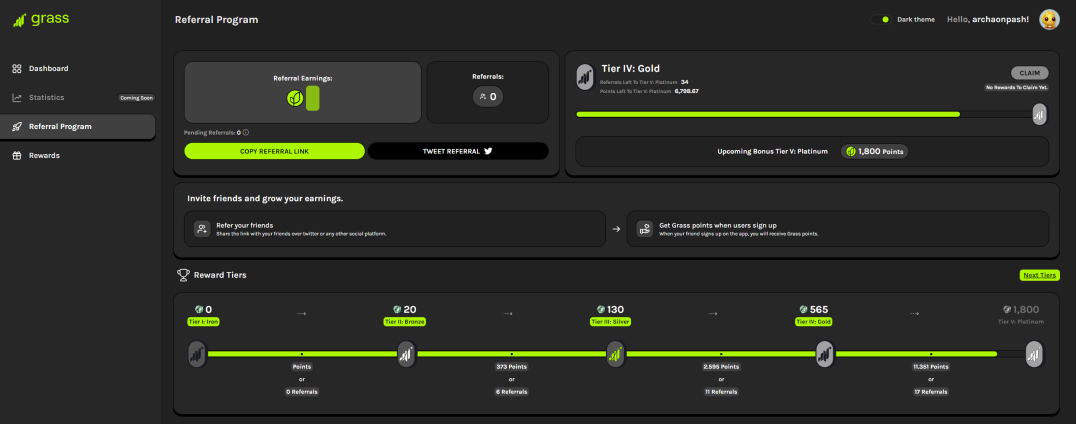This screenshot has width=1076, height=424.
Task: Click the Get Grass points card
Action: pyautogui.click(x=838, y=229)
